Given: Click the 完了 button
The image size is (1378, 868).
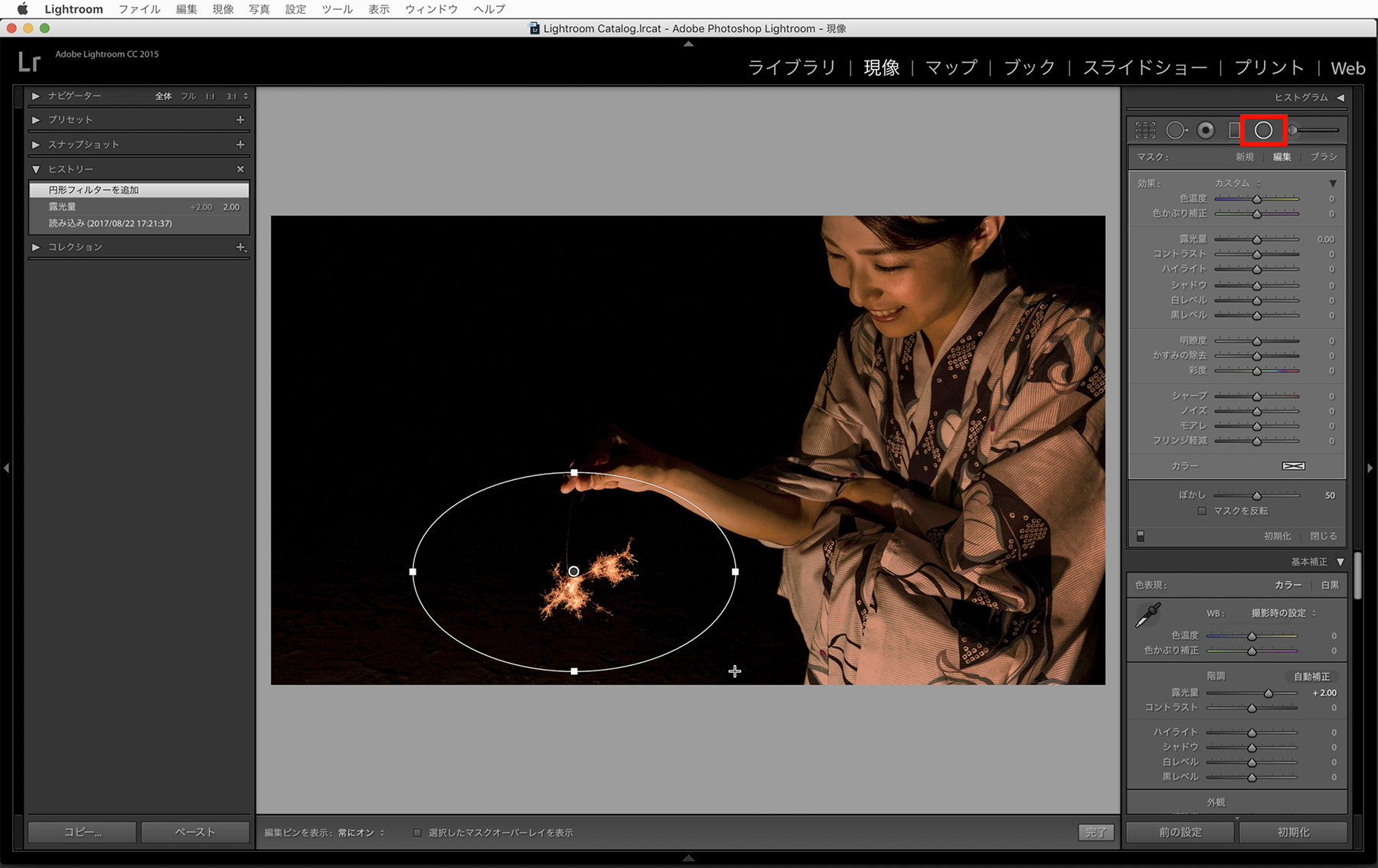Looking at the screenshot, I should pos(1096,832).
